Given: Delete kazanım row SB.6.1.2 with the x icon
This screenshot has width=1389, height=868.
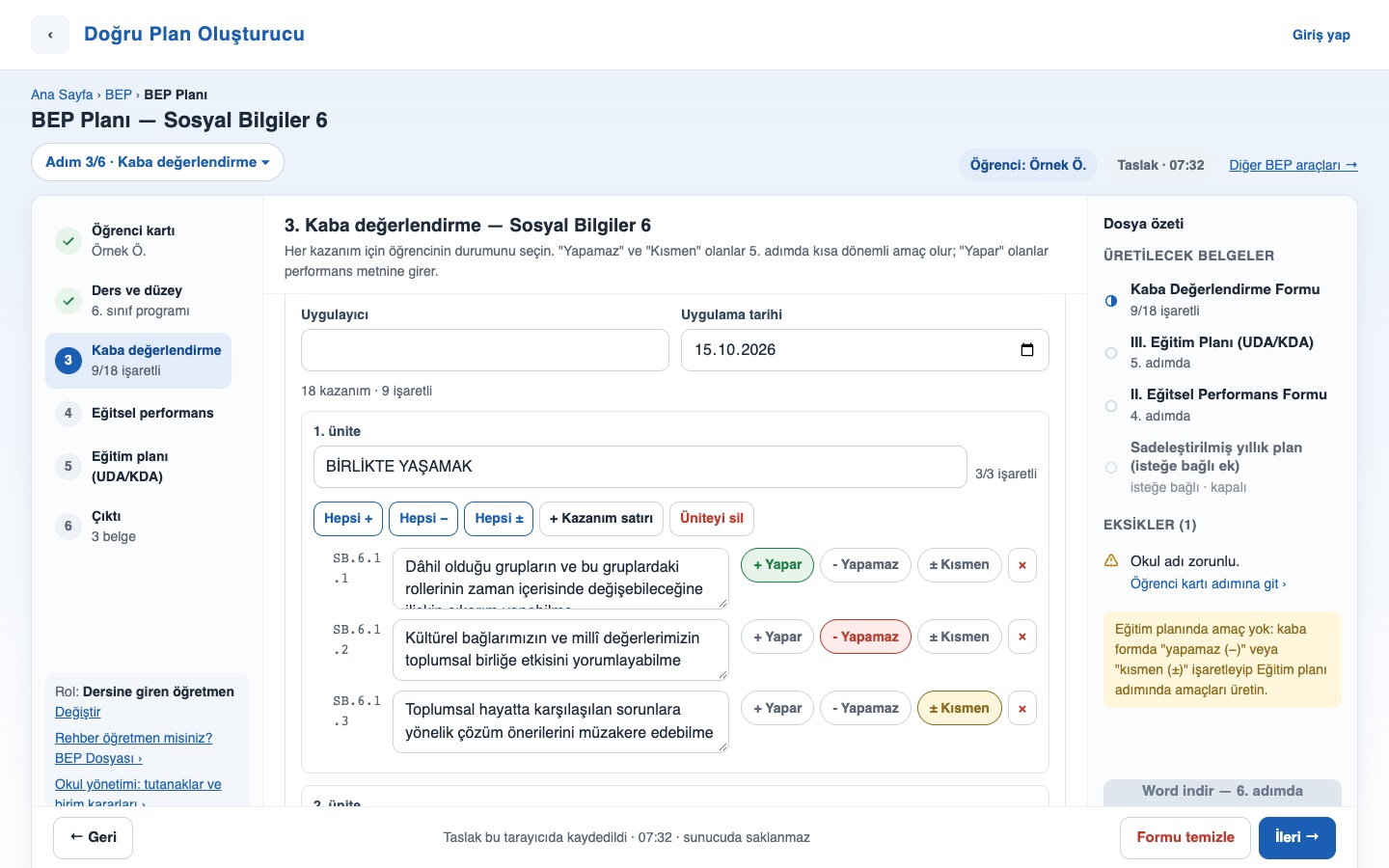Looking at the screenshot, I should coord(1022,637).
